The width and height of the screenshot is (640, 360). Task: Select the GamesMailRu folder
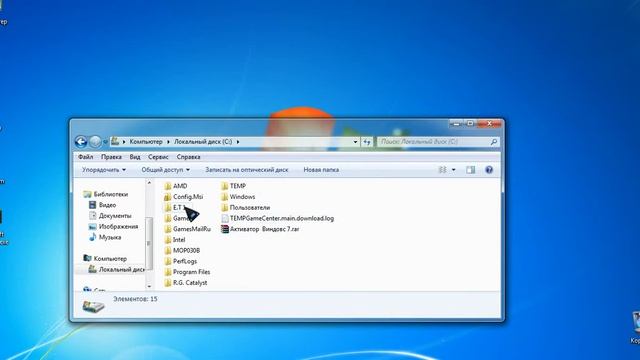coord(188,229)
